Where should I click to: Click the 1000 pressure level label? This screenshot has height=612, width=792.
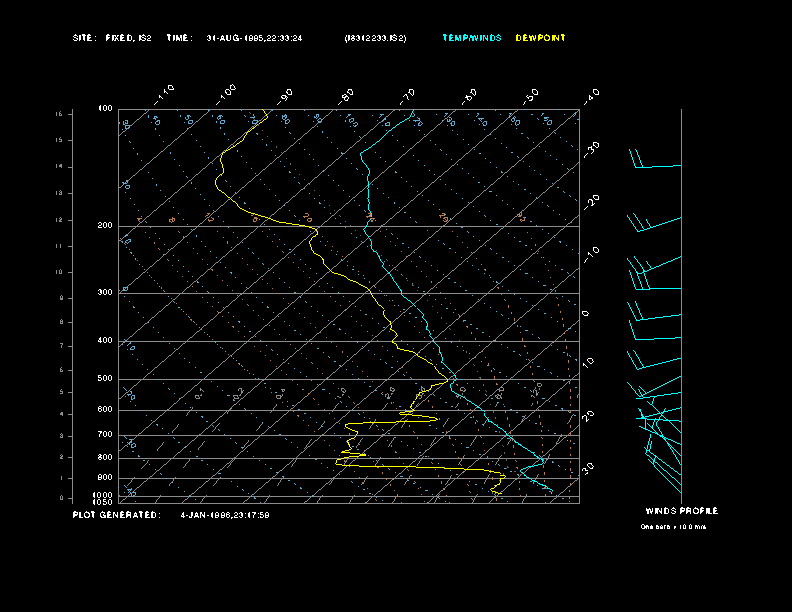[x=103, y=495]
